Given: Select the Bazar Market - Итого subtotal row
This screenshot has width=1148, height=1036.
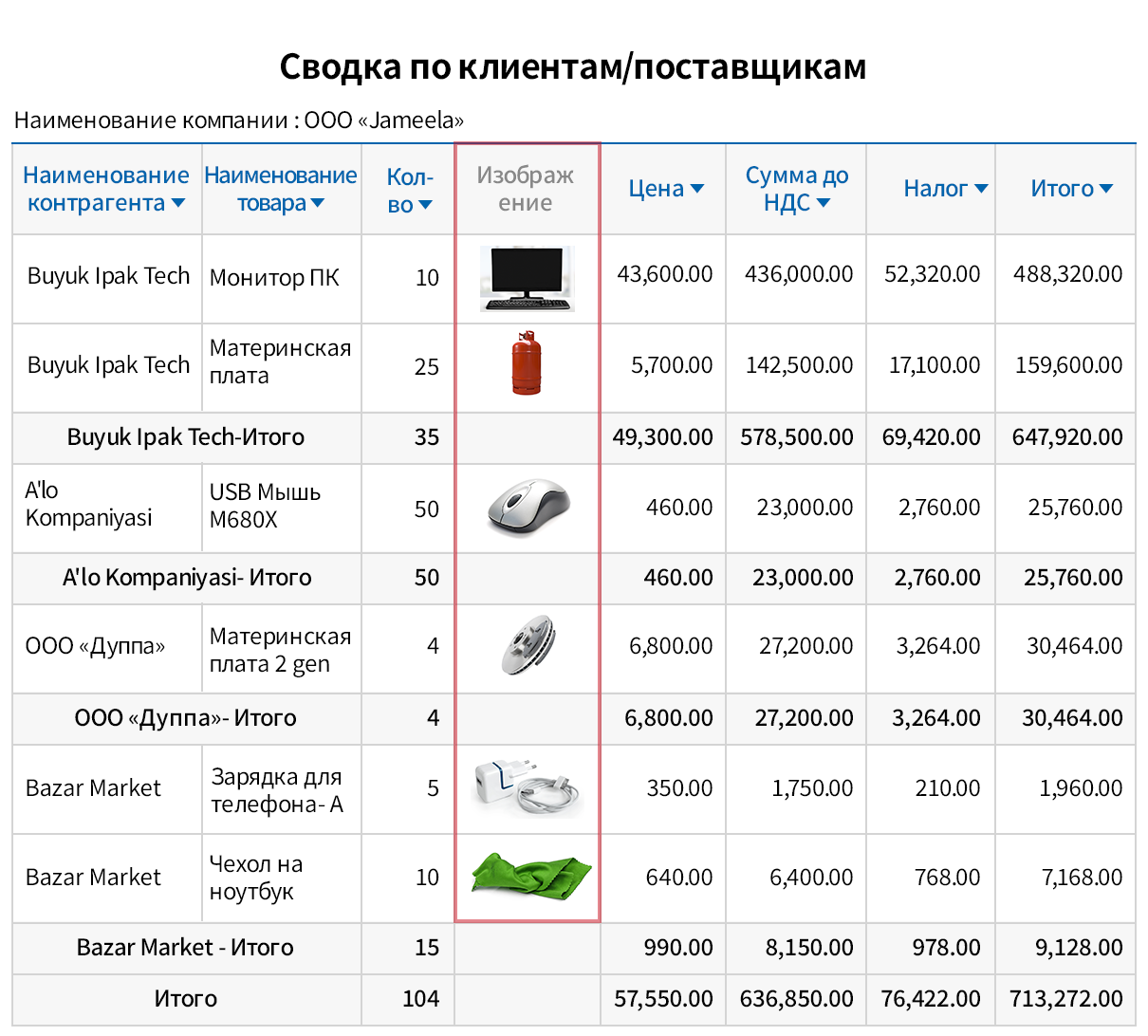Looking at the screenshot, I should click(185, 948).
